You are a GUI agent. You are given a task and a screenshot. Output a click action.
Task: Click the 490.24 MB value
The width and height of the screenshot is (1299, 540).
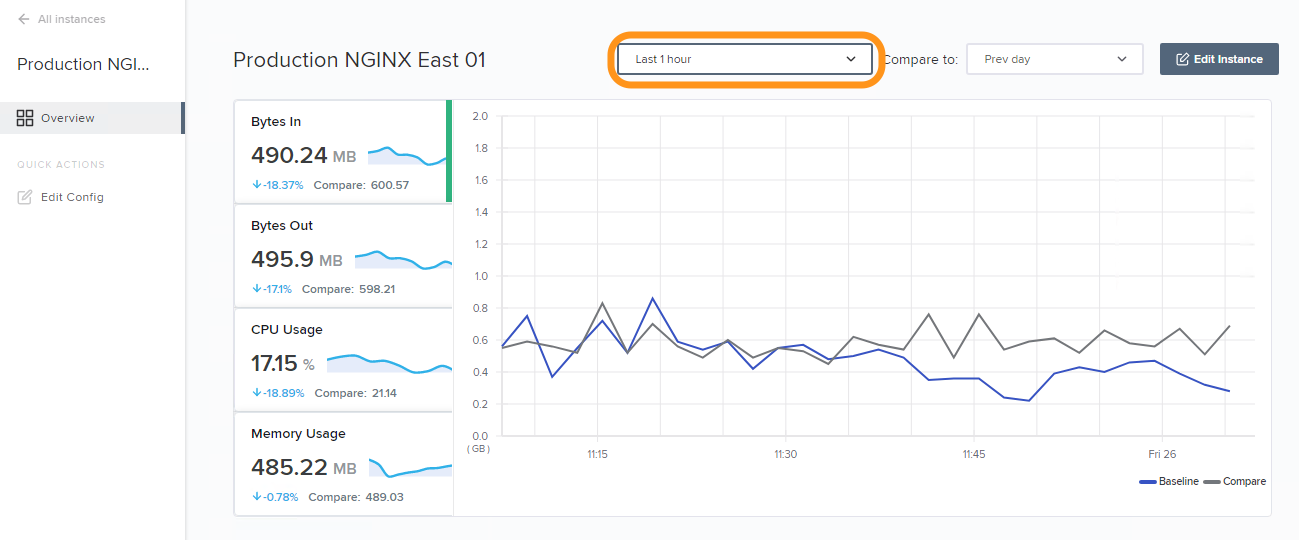tap(303, 155)
